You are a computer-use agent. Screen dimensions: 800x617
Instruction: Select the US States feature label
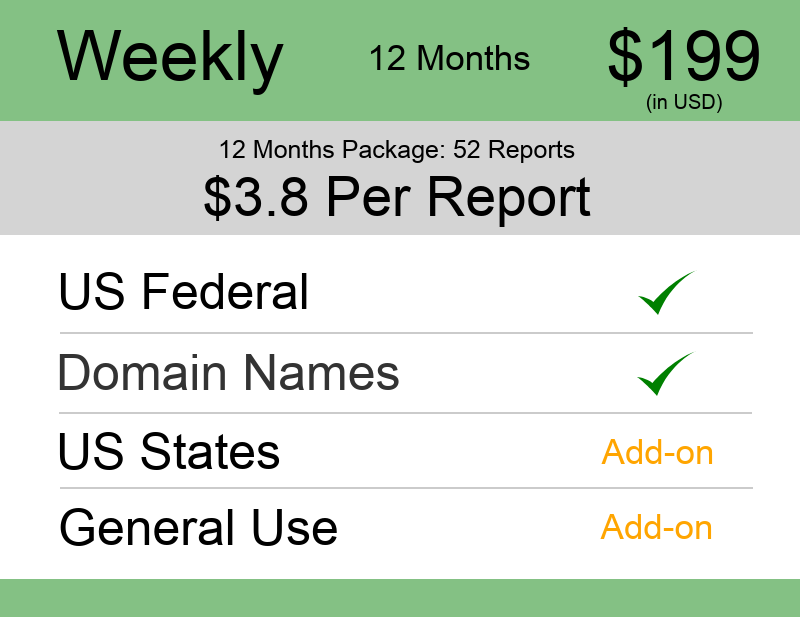169,451
